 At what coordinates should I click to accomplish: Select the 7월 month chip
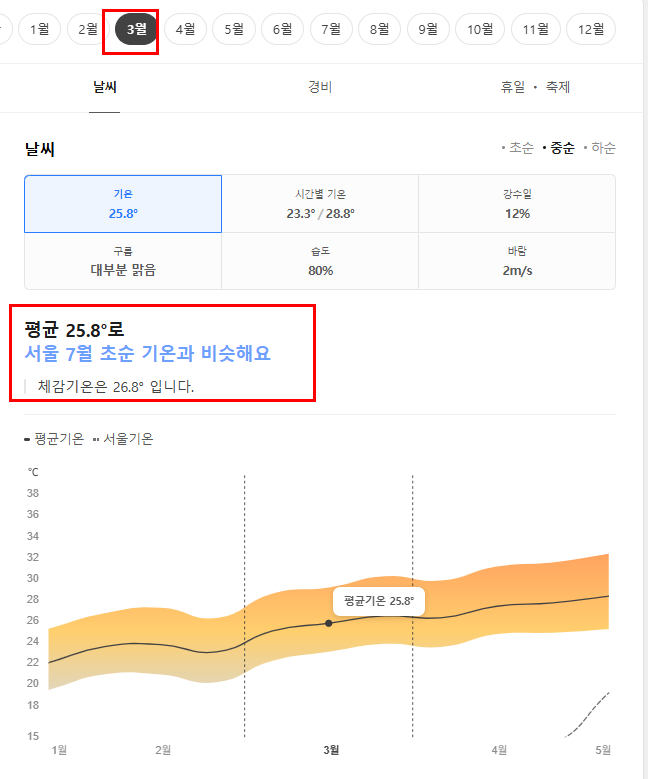pos(331,29)
